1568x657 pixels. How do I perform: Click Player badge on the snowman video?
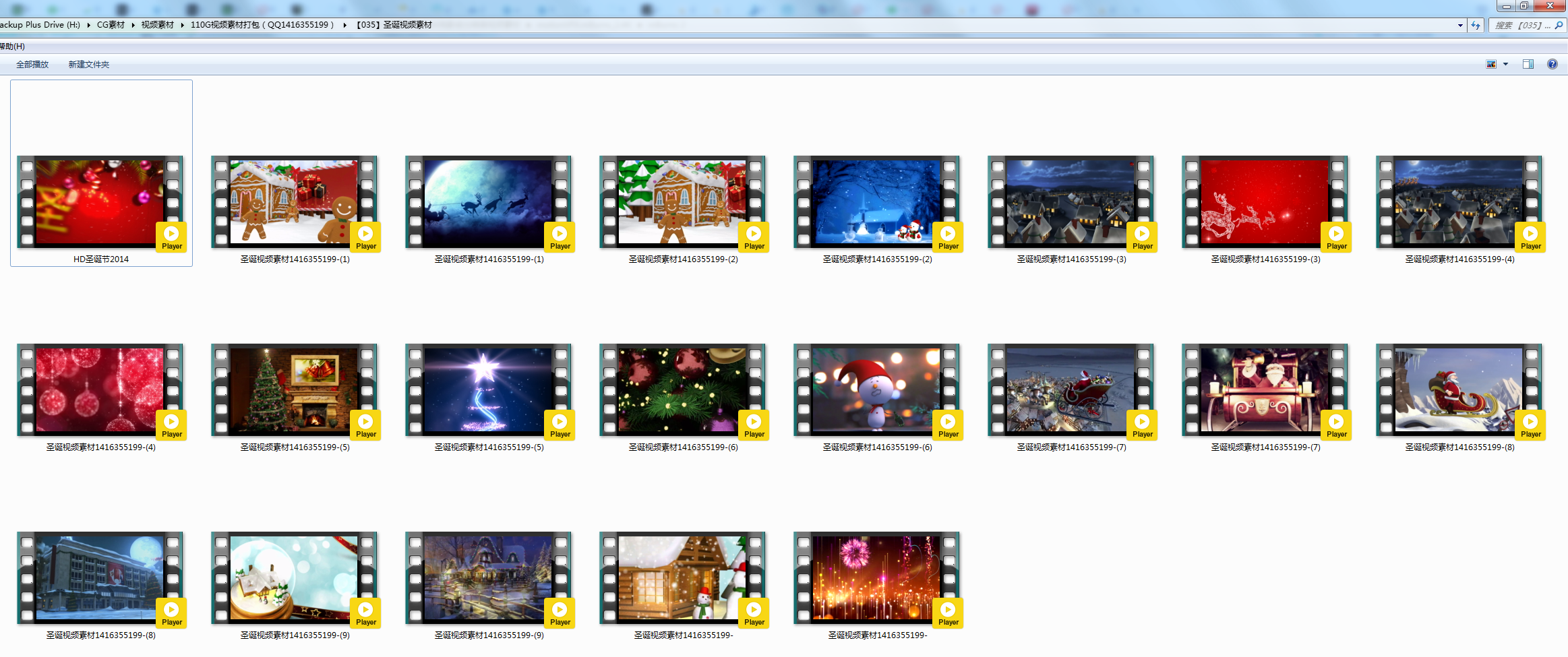pos(948,425)
